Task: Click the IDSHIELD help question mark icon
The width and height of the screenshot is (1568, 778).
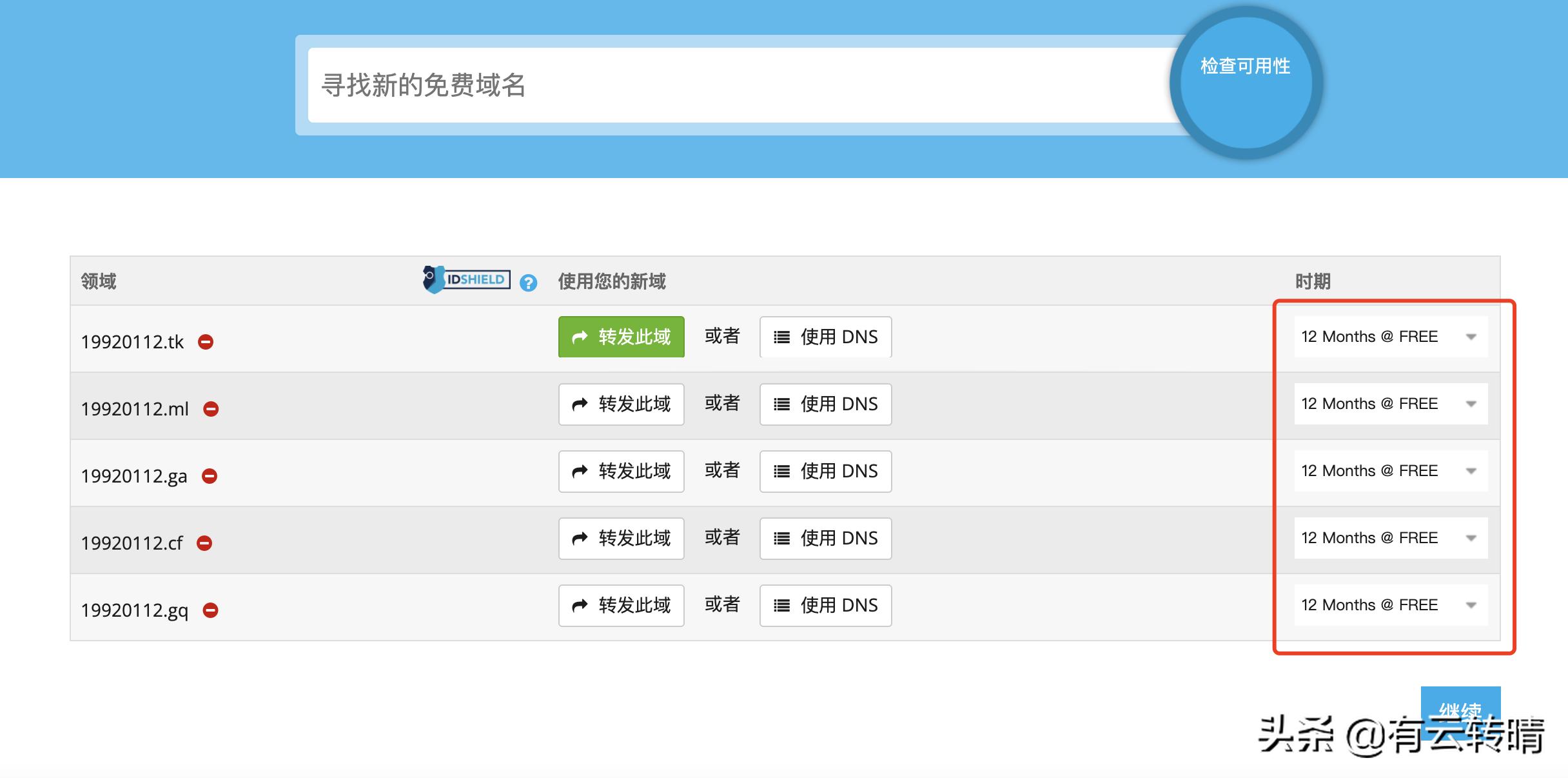Action: 528,283
